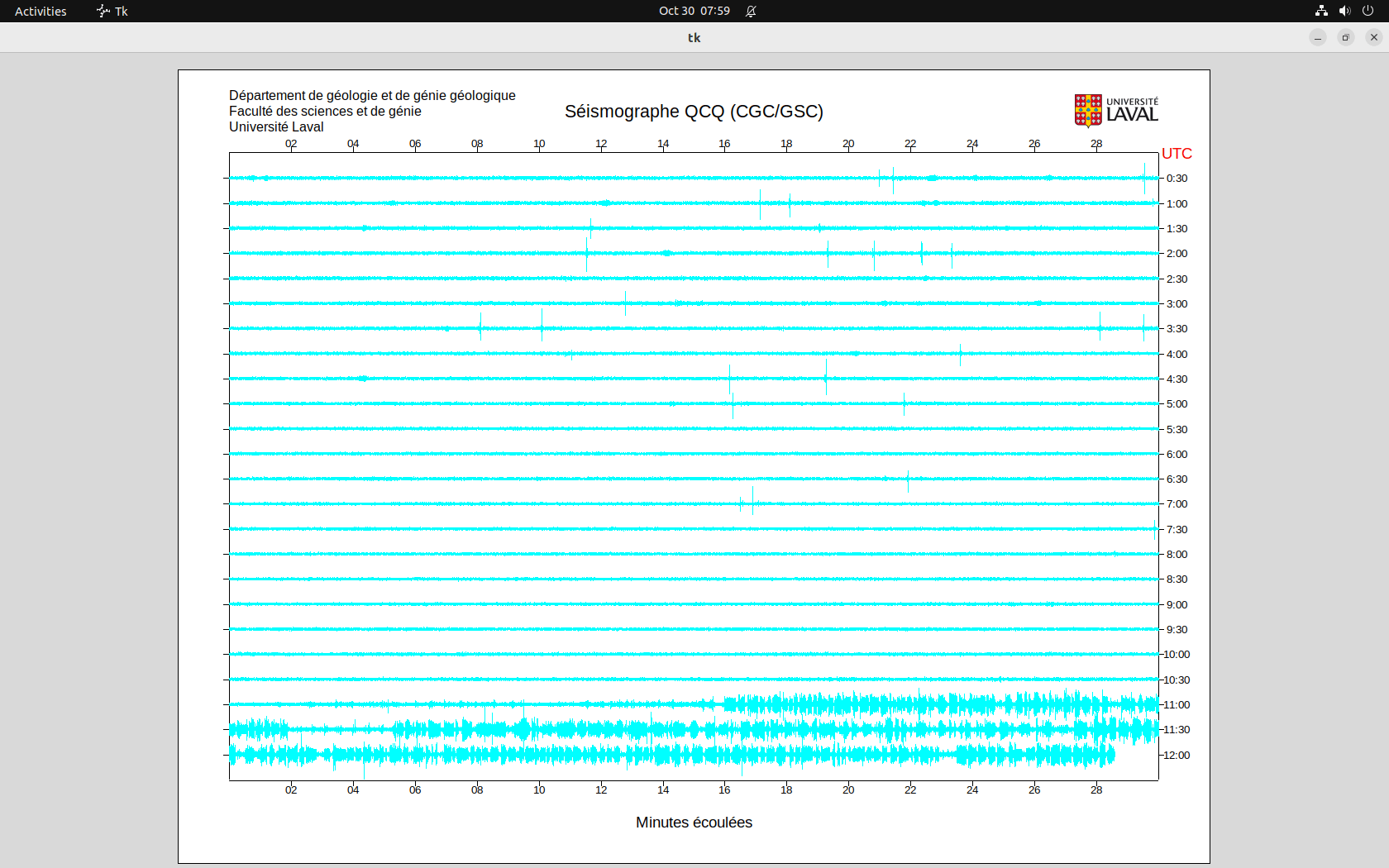Open the Activities overview
The height and width of the screenshot is (868, 1389).
coord(41,11)
